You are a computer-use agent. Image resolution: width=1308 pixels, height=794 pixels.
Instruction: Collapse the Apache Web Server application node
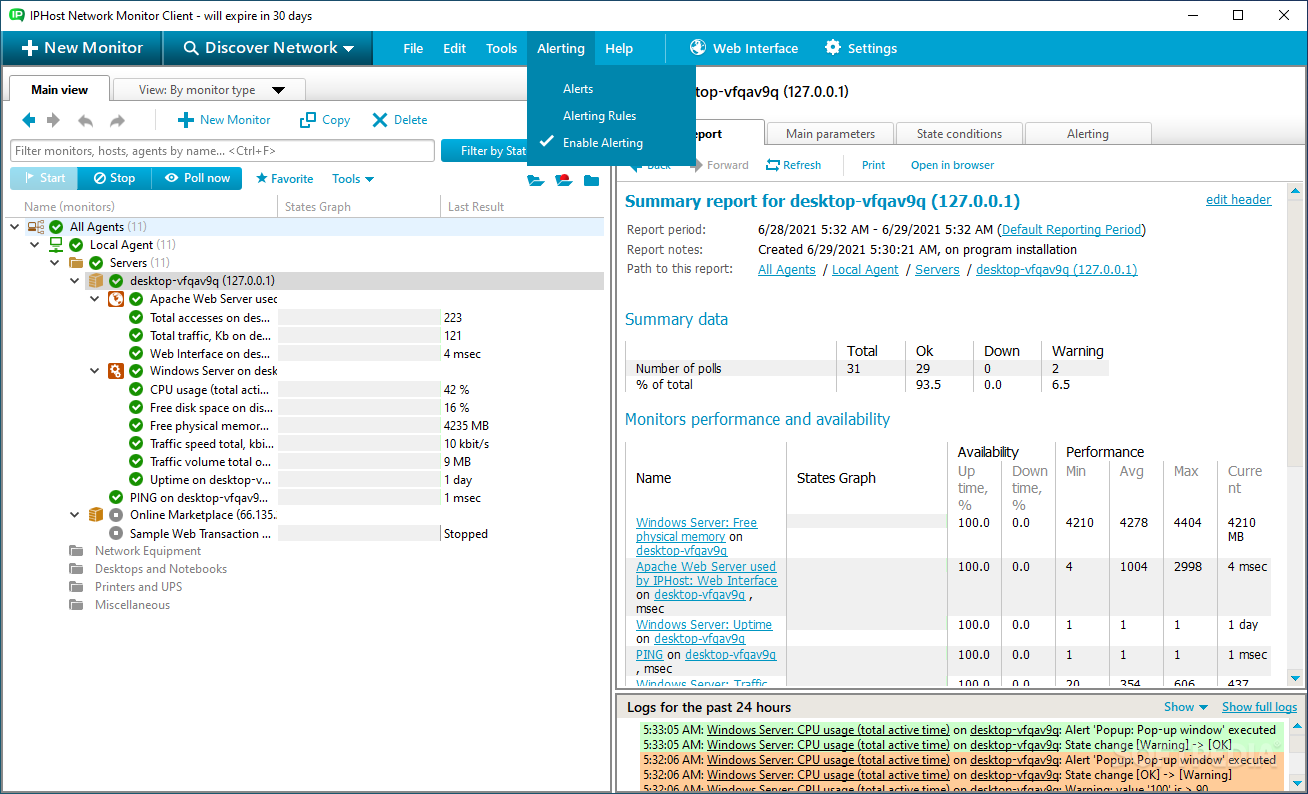pyautogui.click(x=95, y=299)
